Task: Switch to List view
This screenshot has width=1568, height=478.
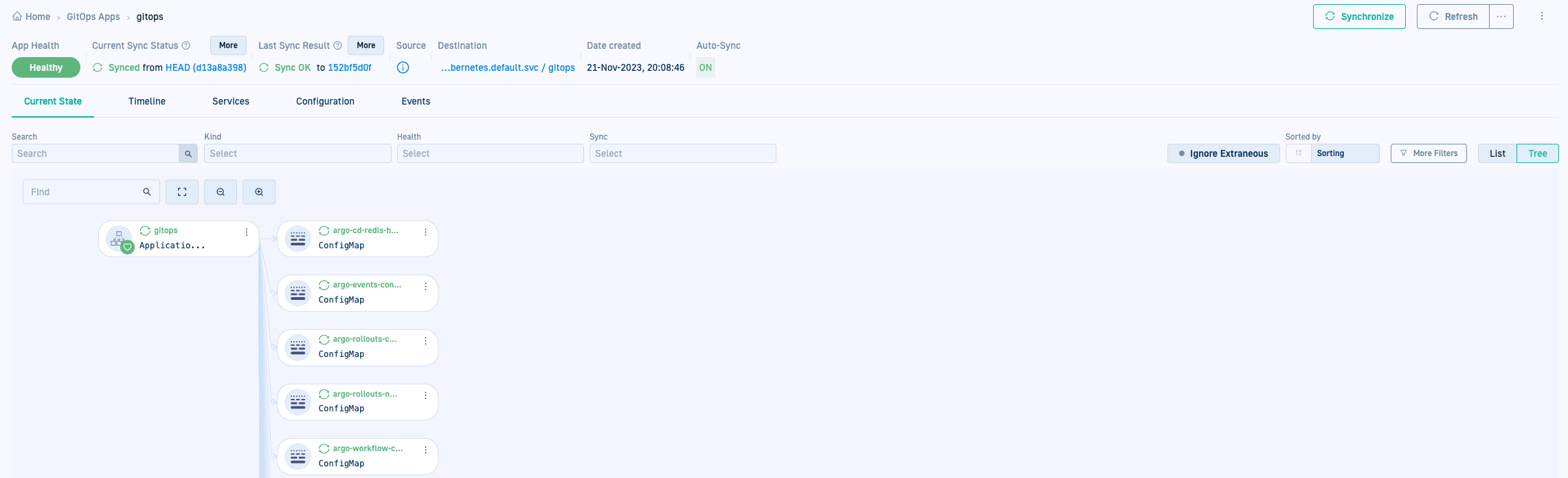Action: [x=1497, y=153]
